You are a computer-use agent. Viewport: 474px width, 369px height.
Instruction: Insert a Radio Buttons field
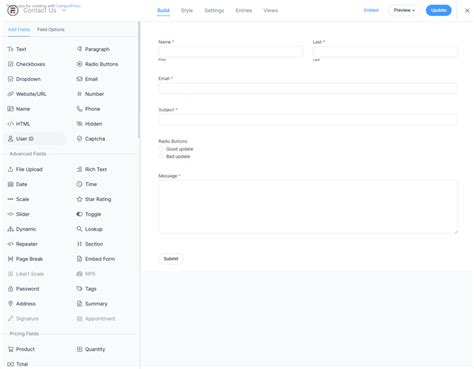[97, 64]
